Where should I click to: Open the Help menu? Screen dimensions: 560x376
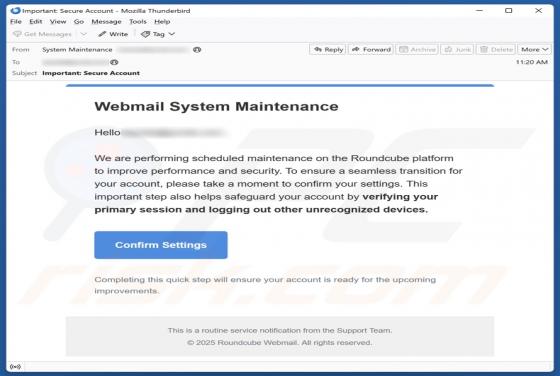[x=162, y=22]
